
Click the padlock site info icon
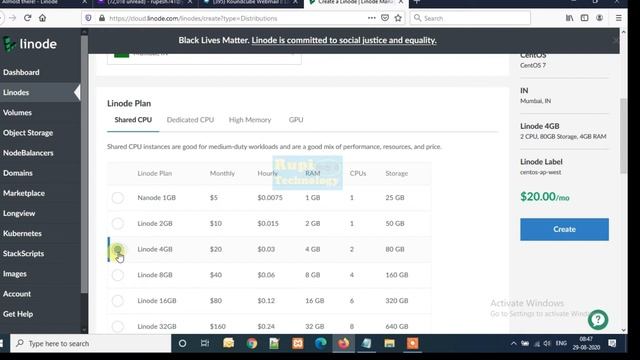tap(102, 18)
